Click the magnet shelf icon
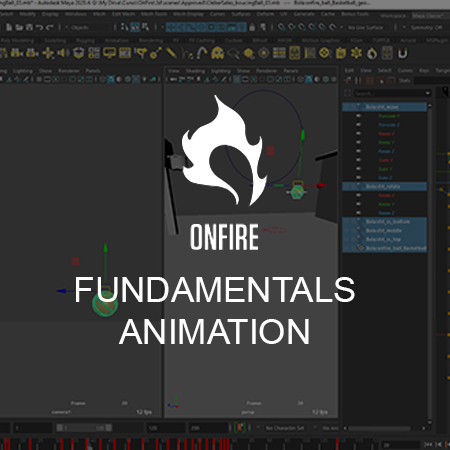450x450 pixels. [x=403, y=53]
